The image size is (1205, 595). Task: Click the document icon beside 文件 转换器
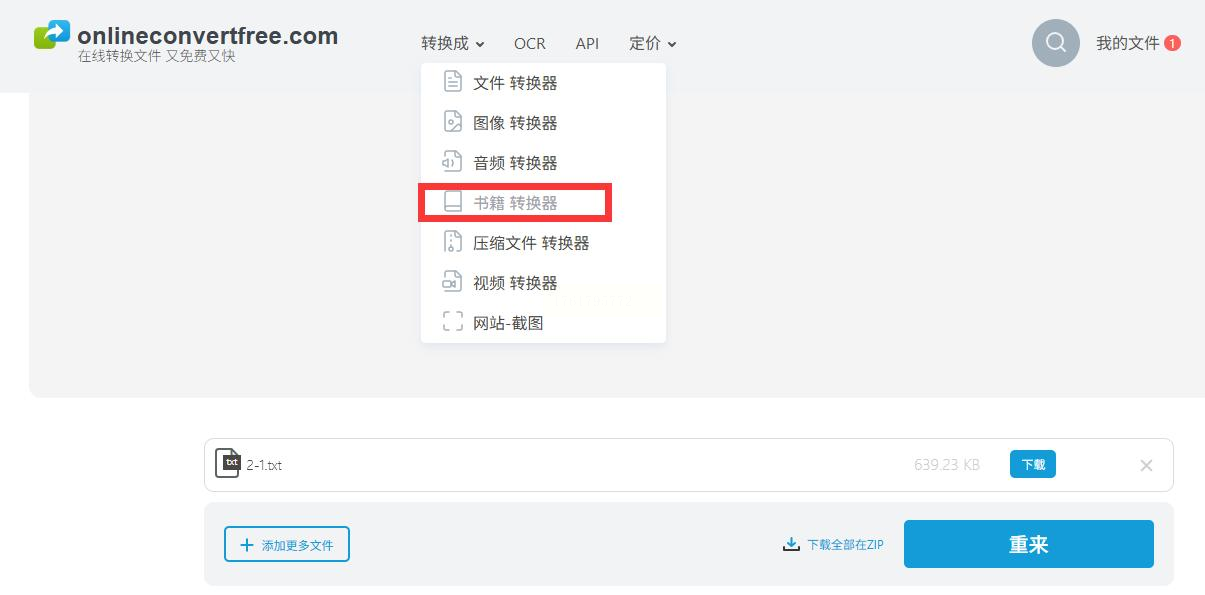[x=453, y=82]
